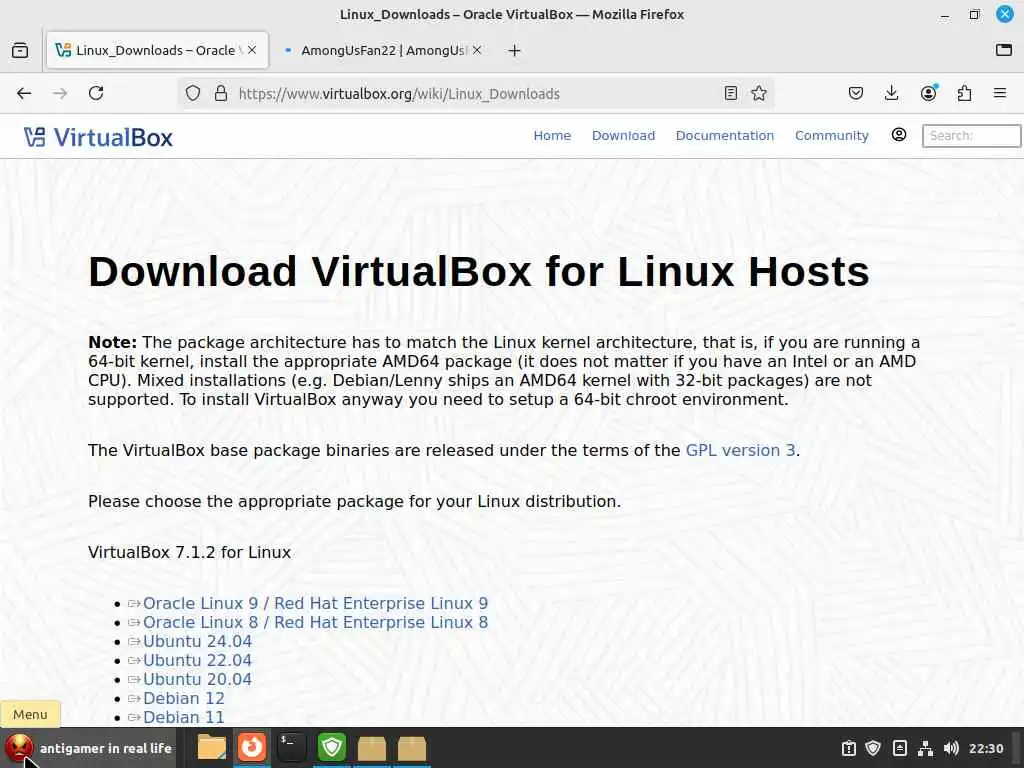Open the Documentation nav link
This screenshot has width=1024, height=768.
point(724,136)
